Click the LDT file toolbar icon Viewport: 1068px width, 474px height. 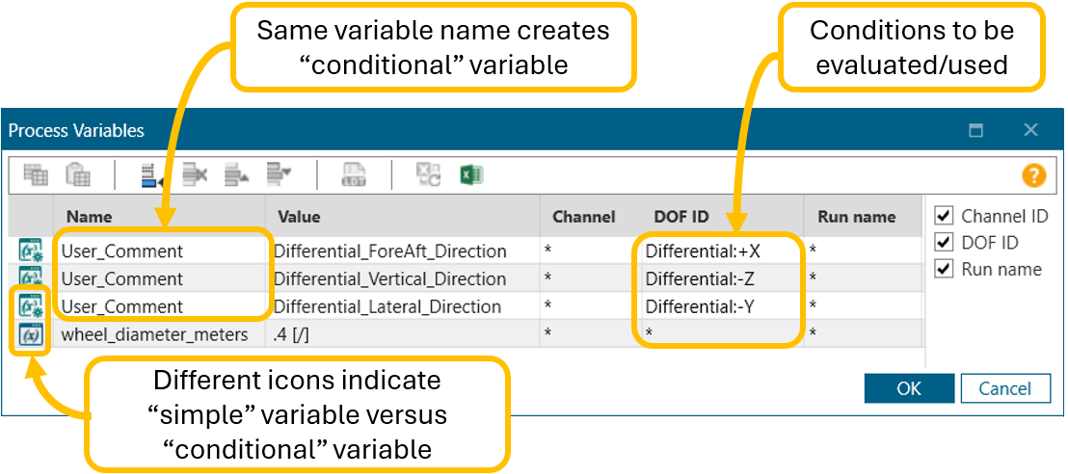354,175
